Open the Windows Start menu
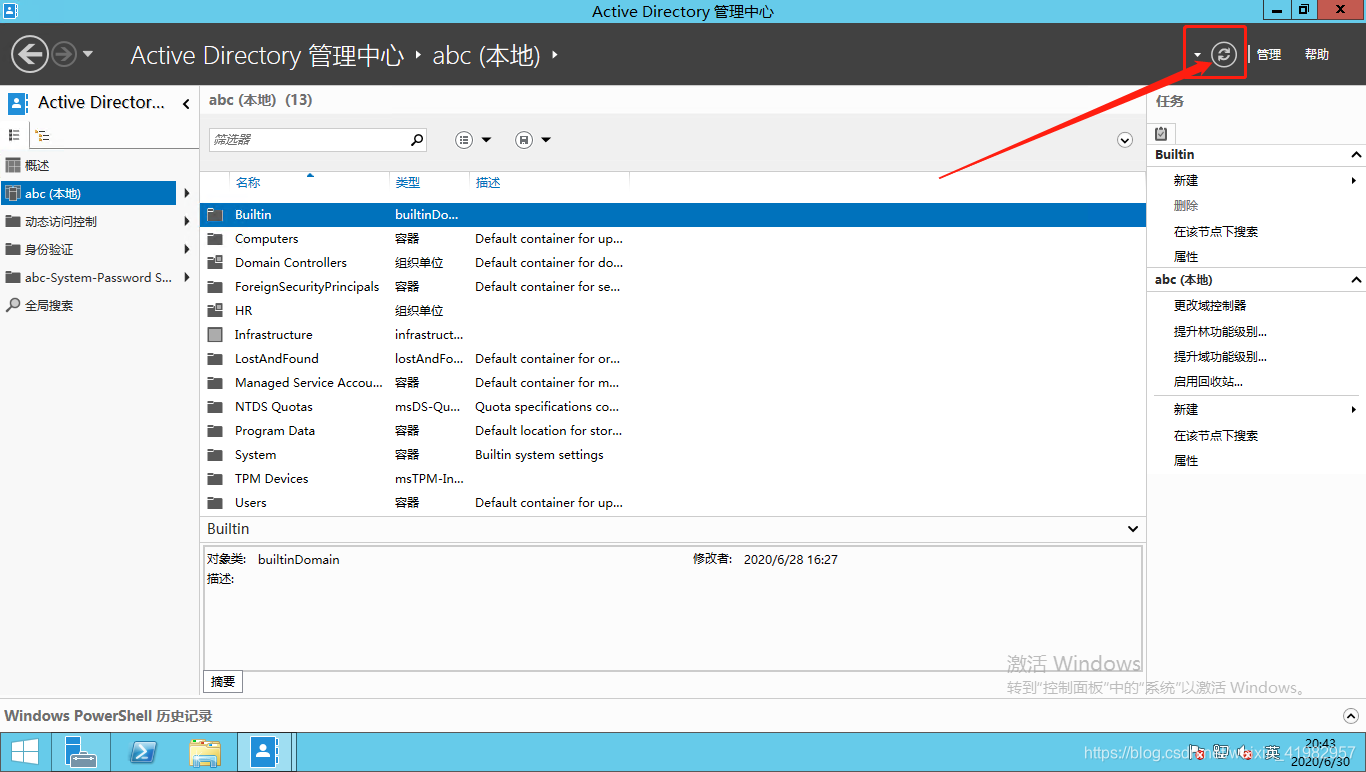Image resolution: width=1366 pixels, height=772 pixels. [25, 752]
